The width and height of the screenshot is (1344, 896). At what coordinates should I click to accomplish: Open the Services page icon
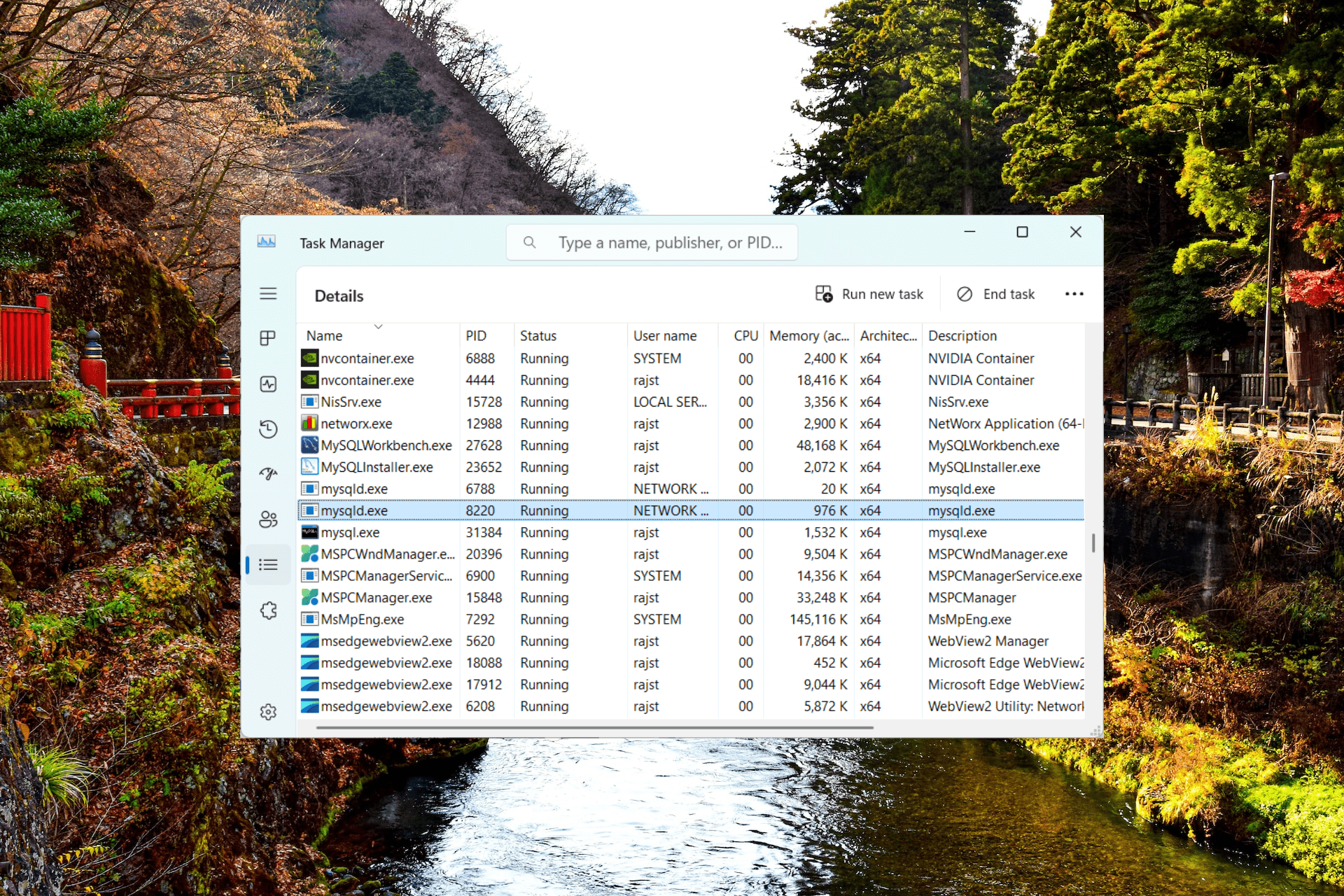pyautogui.click(x=268, y=610)
